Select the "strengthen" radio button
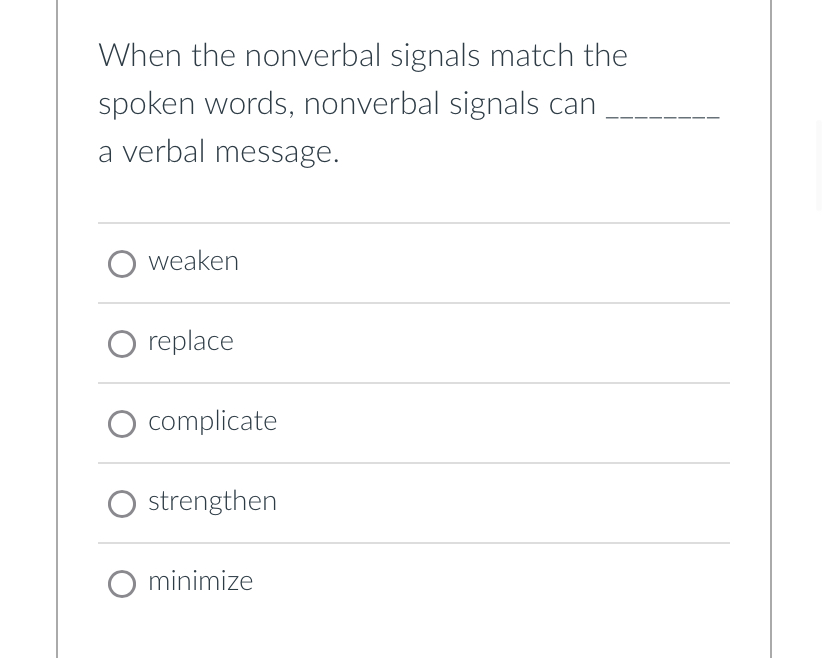The width and height of the screenshot is (828, 658). coord(122,503)
